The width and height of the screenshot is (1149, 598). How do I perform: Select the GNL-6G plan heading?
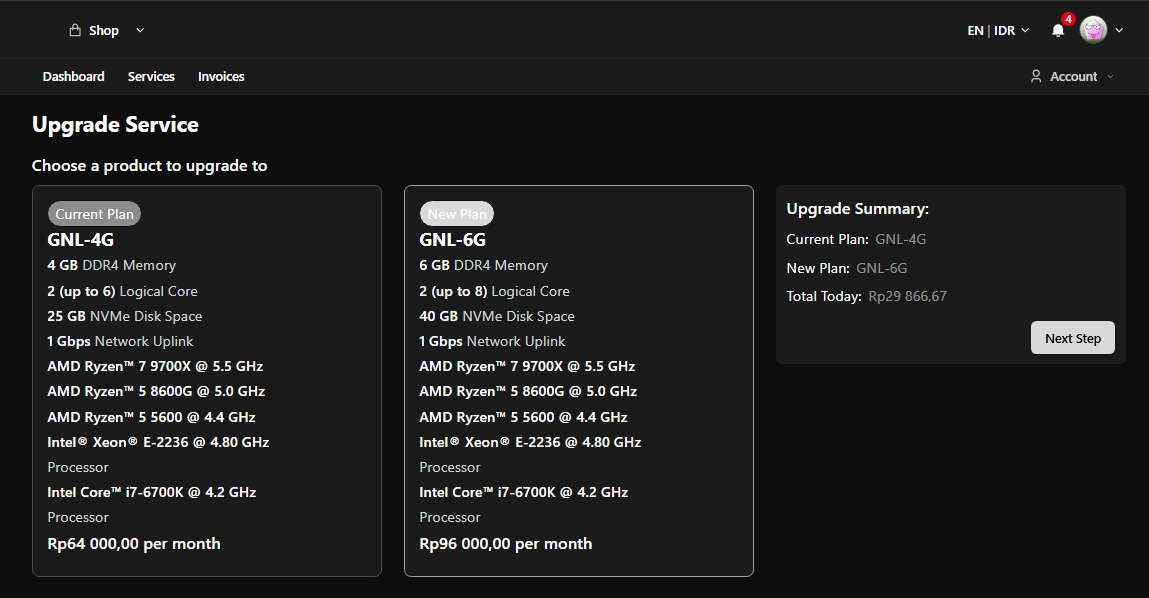[x=452, y=240]
